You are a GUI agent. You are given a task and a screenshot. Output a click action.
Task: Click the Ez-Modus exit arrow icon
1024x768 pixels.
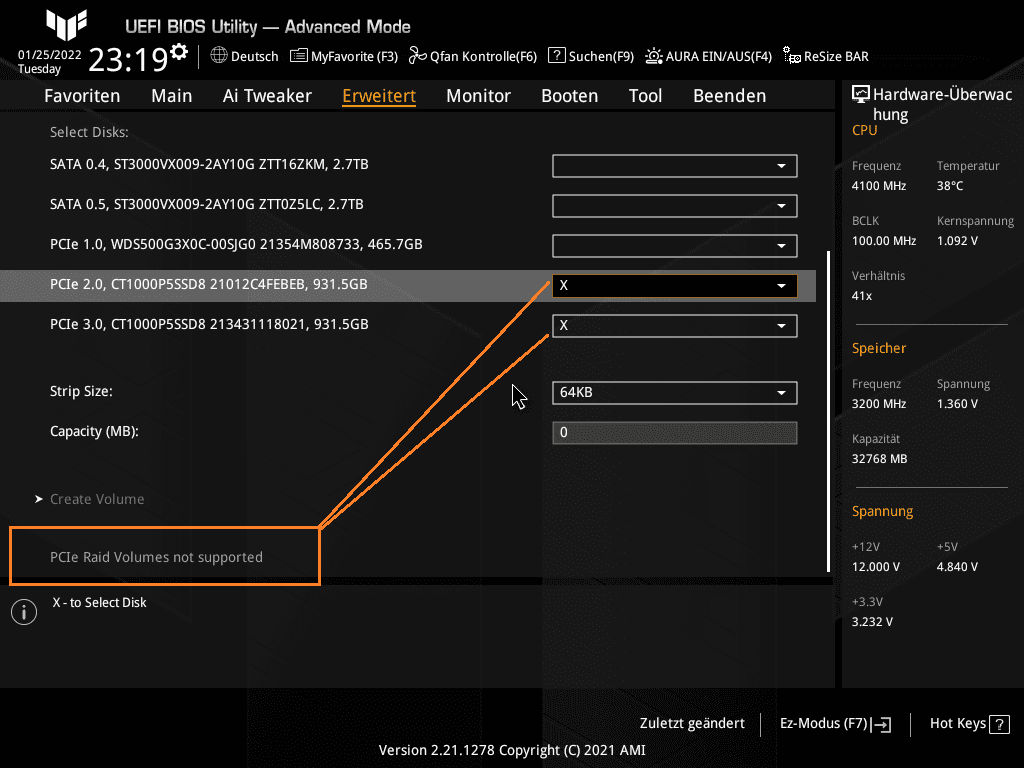tap(881, 724)
